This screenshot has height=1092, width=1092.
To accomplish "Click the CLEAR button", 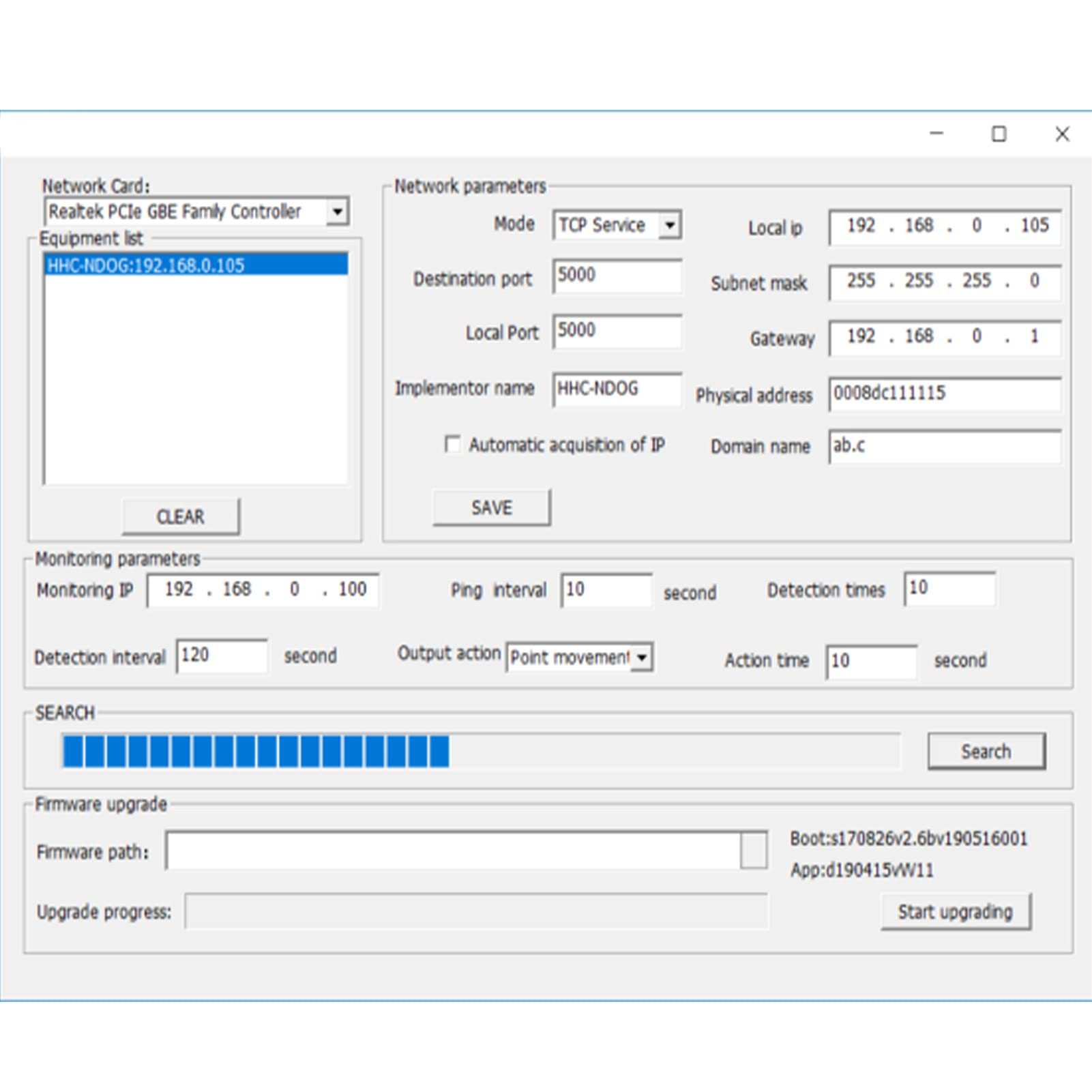I will tap(181, 516).
